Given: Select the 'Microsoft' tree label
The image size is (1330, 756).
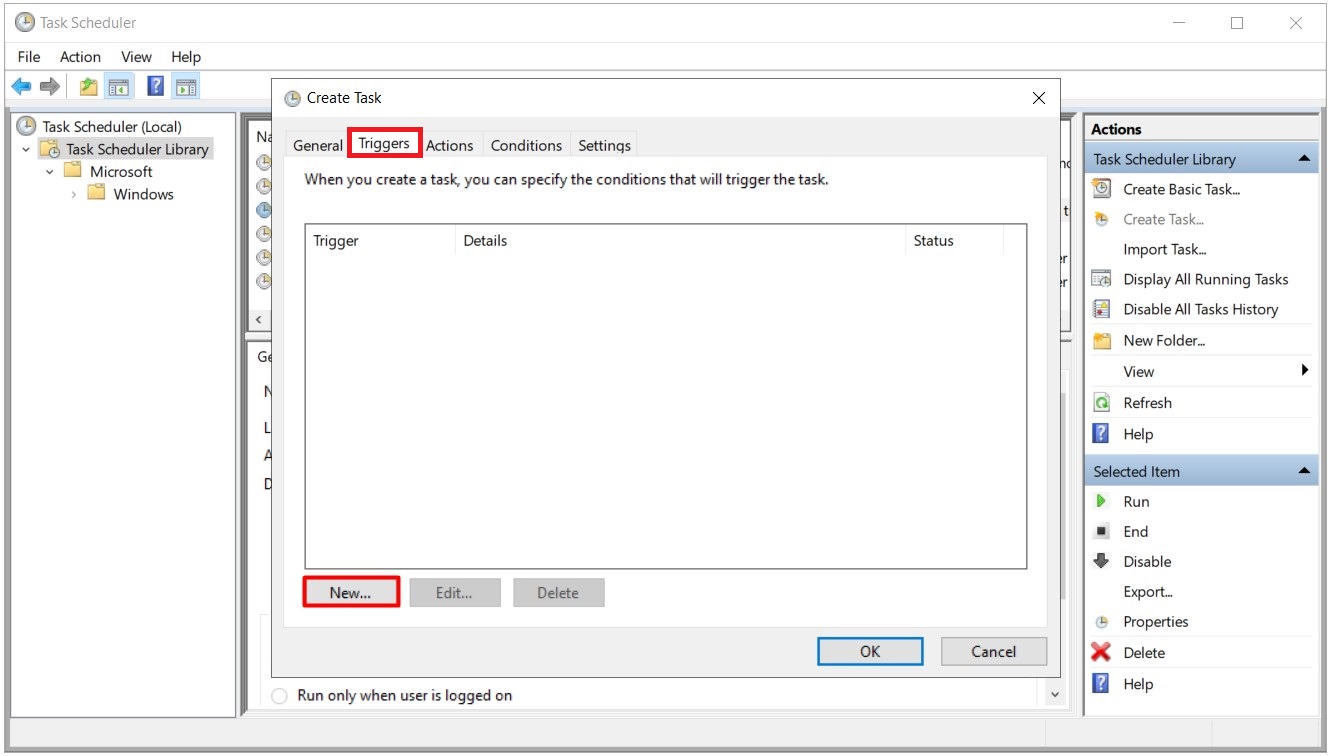Looking at the screenshot, I should point(121,171).
